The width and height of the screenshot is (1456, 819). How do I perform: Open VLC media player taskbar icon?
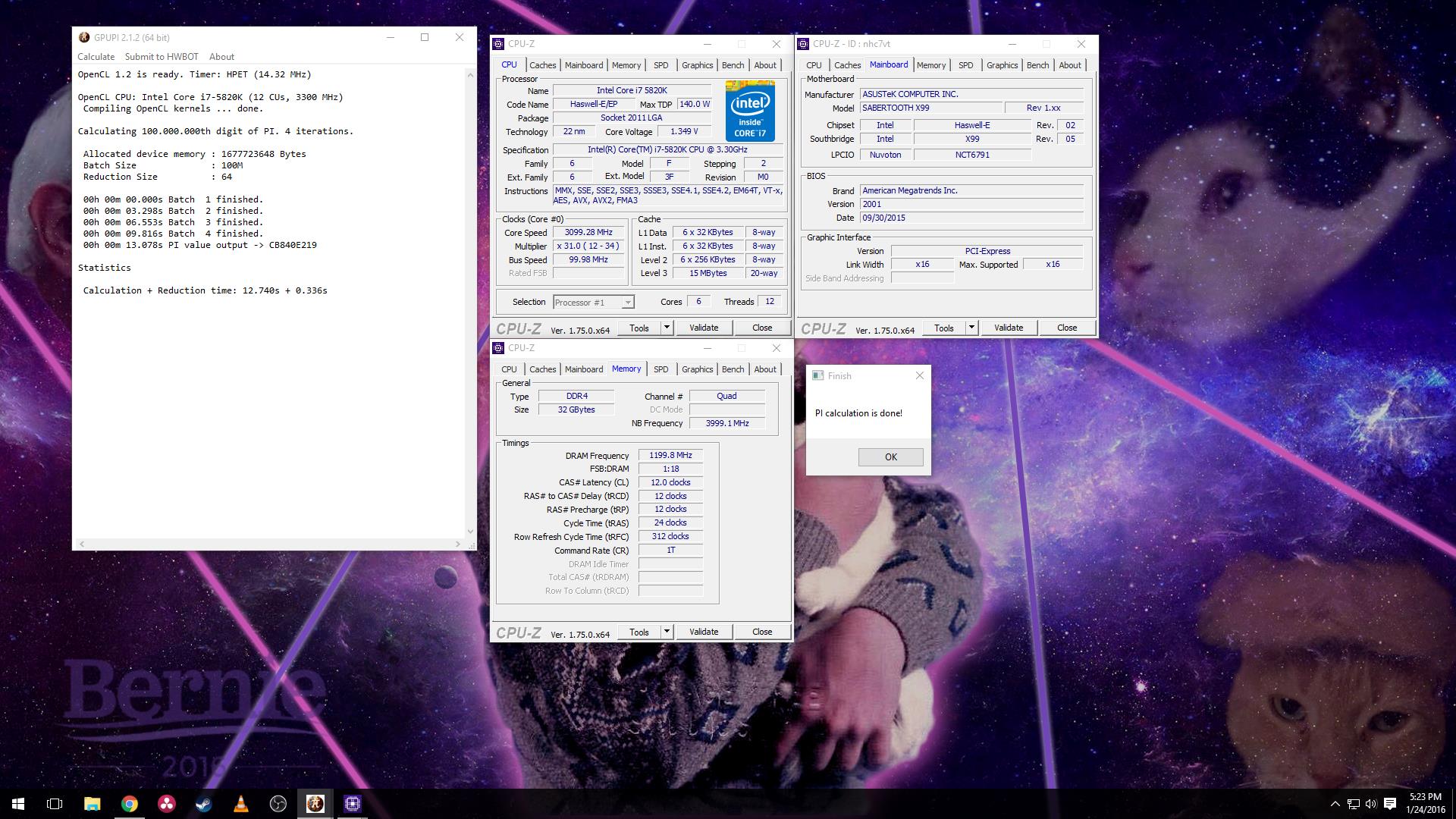pyautogui.click(x=241, y=804)
